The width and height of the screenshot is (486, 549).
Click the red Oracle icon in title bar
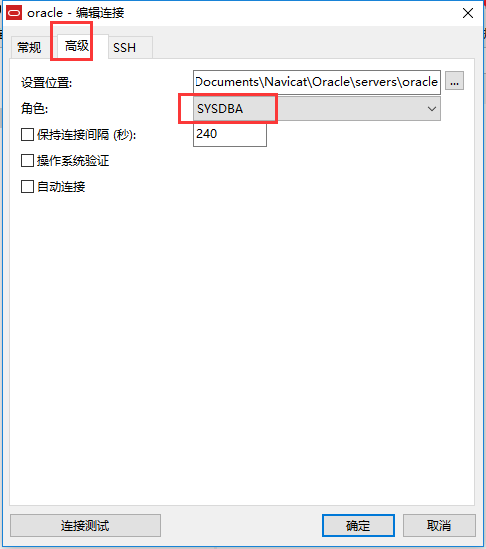tap(14, 13)
